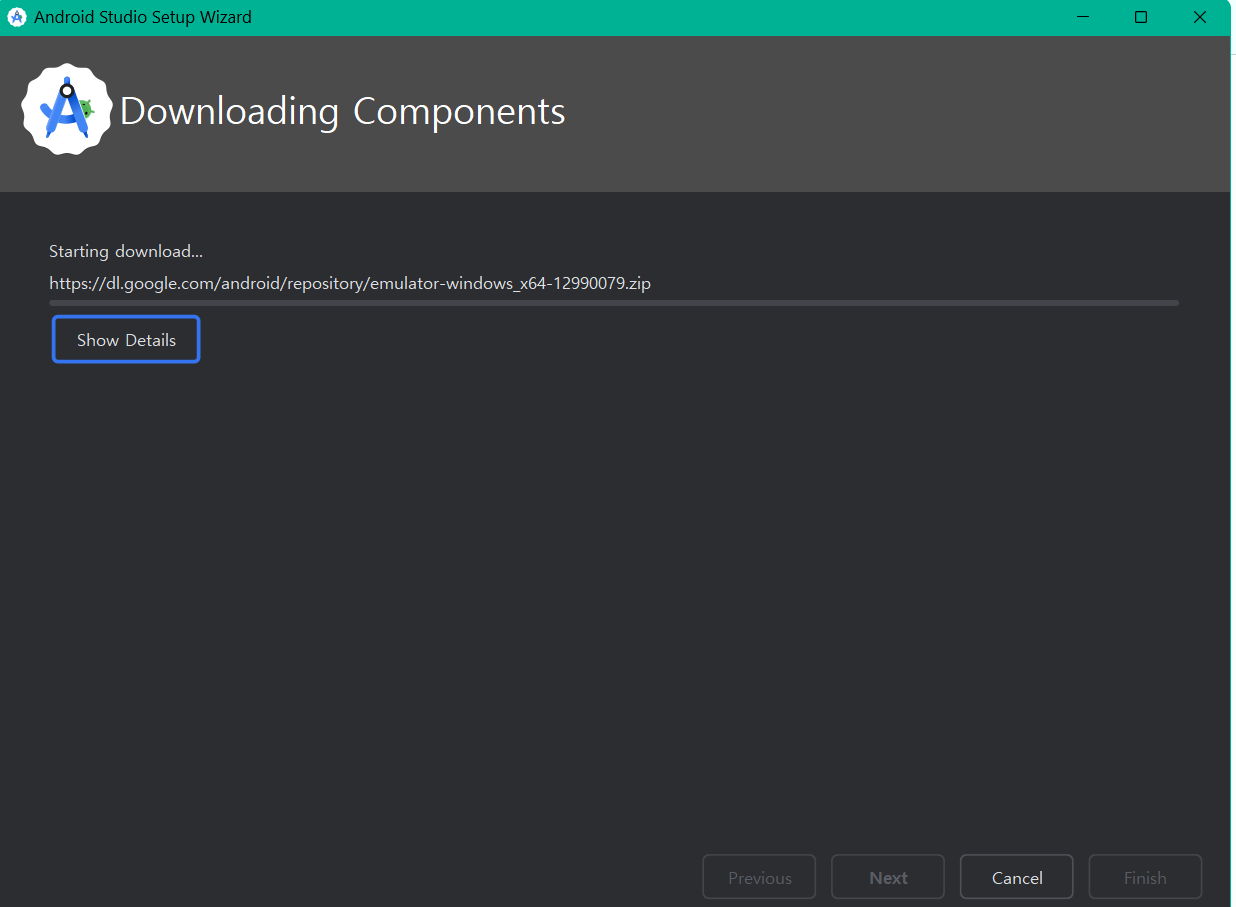Click empty teal title bar space
This screenshot has width=1236, height=907.
coord(650,17)
